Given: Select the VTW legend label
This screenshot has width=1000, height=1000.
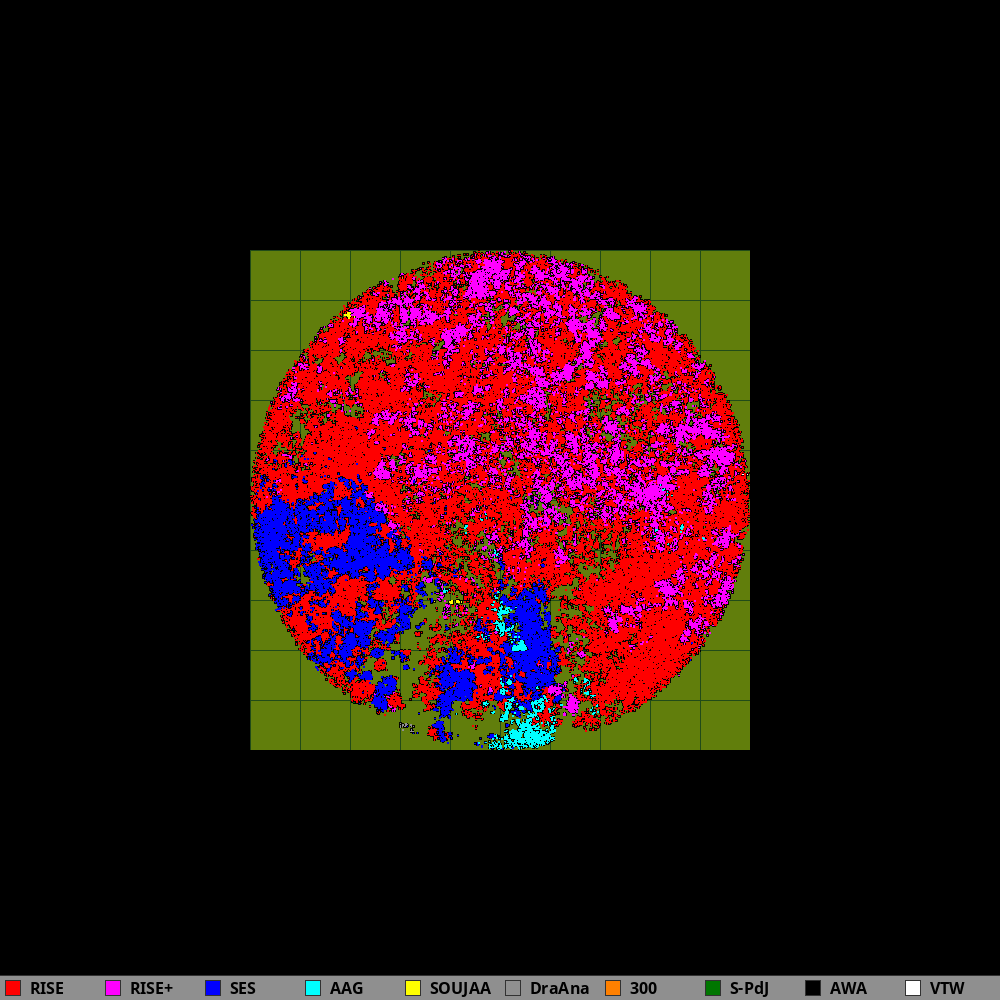Looking at the screenshot, I should (946, 989).
